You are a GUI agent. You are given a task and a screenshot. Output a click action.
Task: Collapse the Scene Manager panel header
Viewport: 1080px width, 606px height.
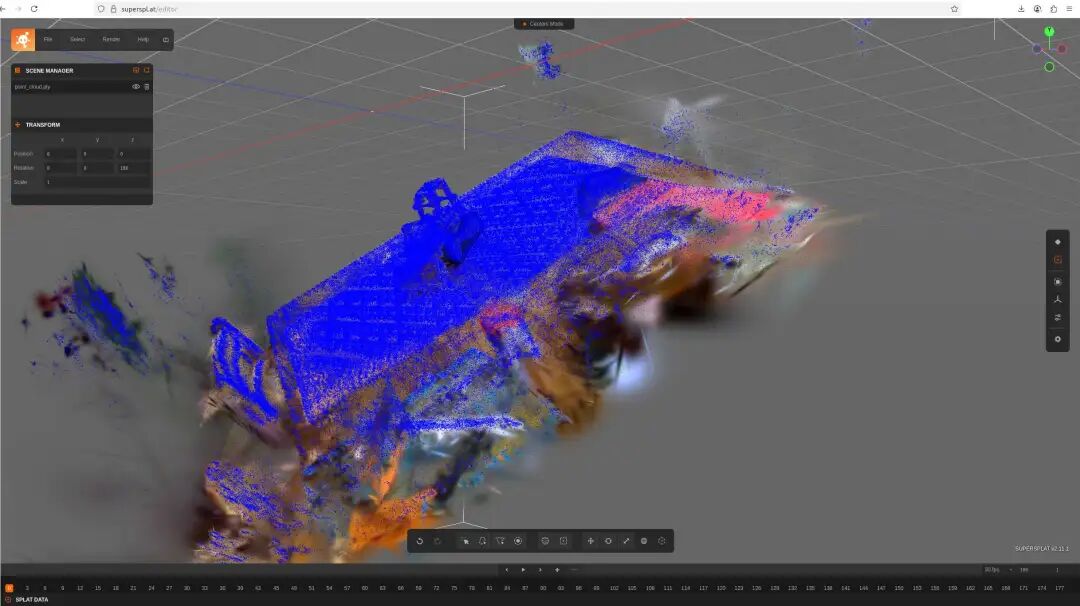coord(50,71)
